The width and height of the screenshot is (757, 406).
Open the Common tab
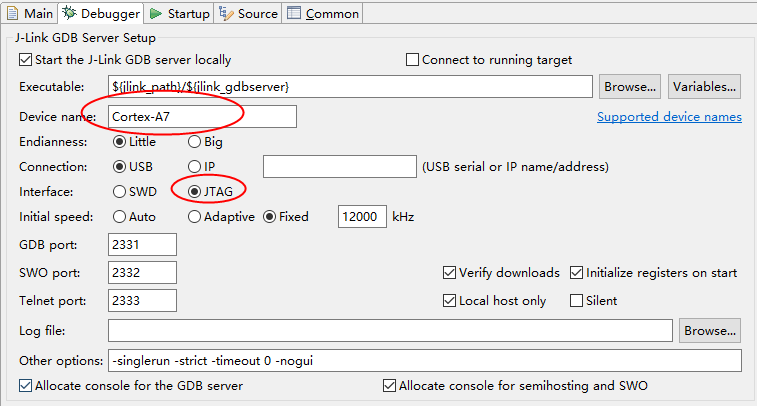[323, 13]
